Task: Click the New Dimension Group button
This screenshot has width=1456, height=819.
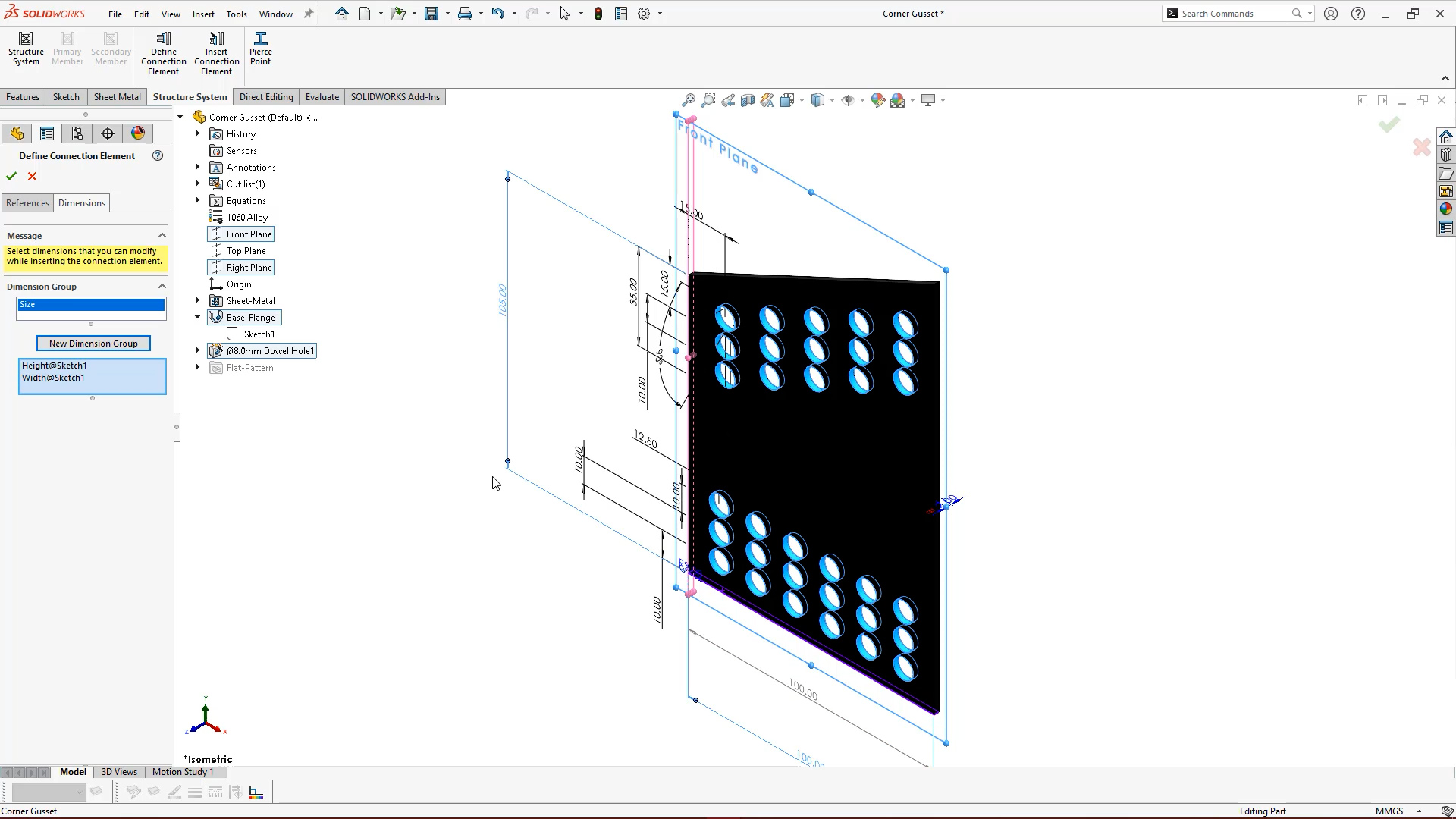Action: [x=93, y=343]
